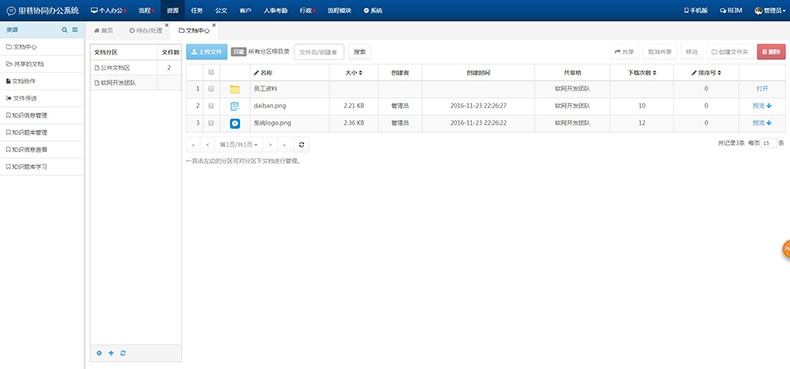Screen dimensions: 790x369
Task: Select the 公共文档区 partition row
Action: pyautogui.click(x=136, y=68)
